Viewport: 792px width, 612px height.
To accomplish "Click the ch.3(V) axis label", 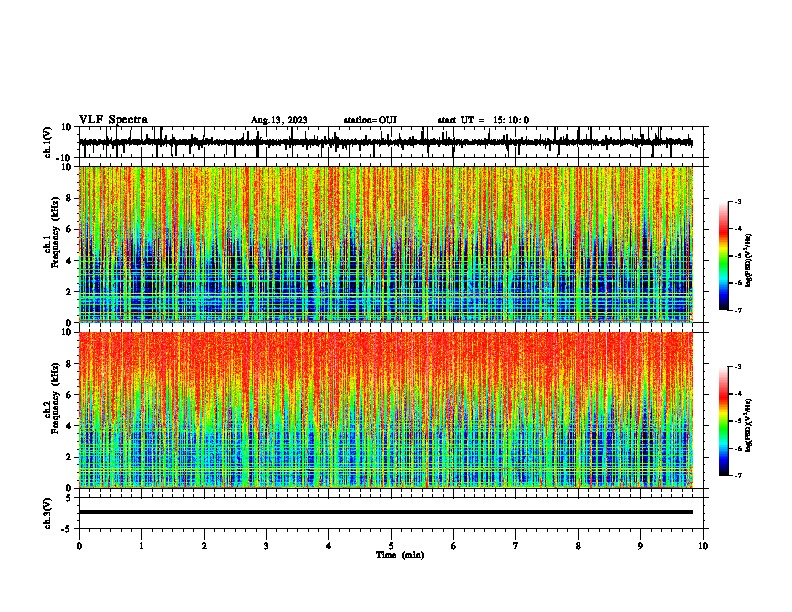I will 48,513.
